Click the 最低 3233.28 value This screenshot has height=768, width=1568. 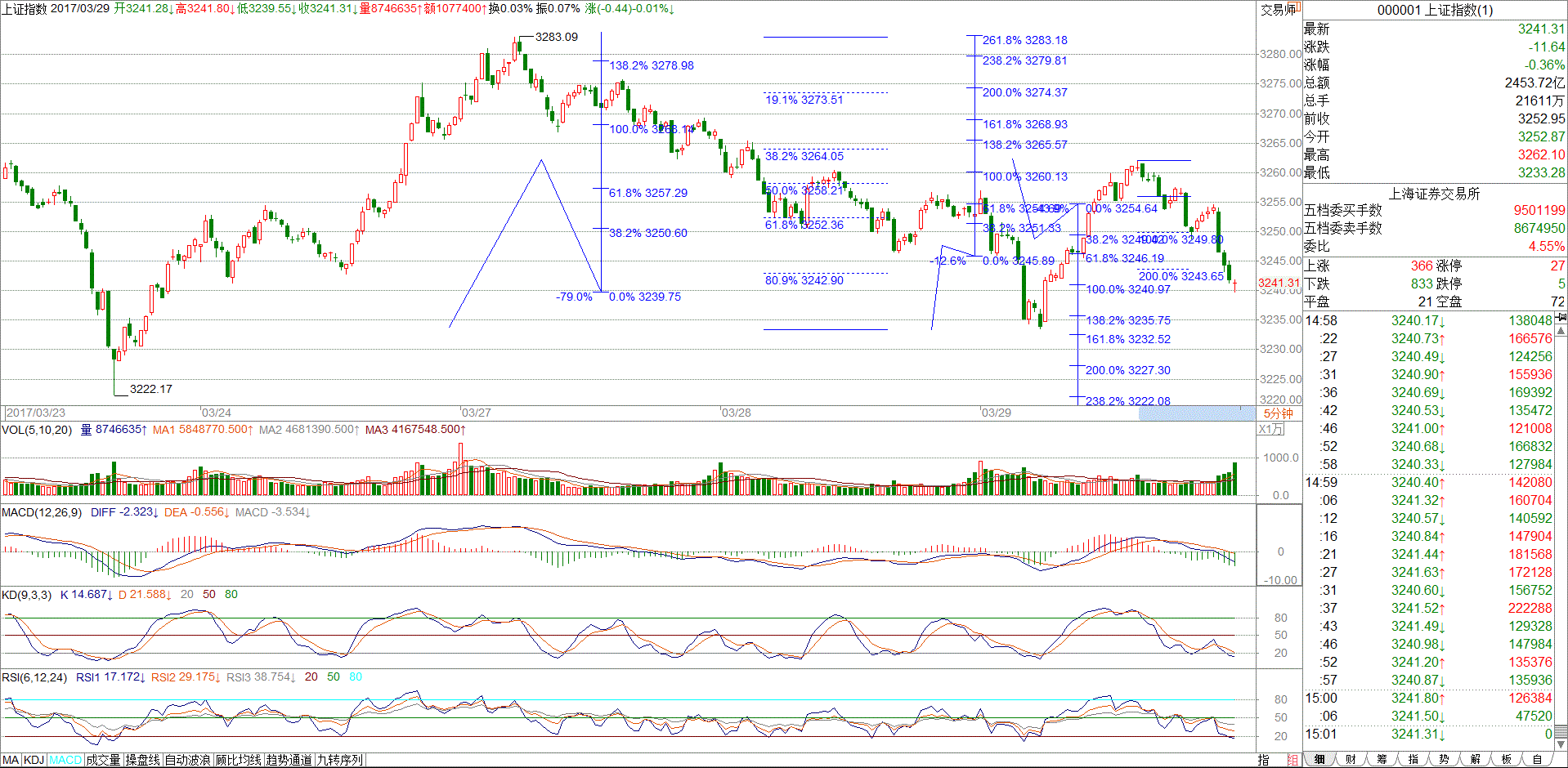pos(1541,173)
